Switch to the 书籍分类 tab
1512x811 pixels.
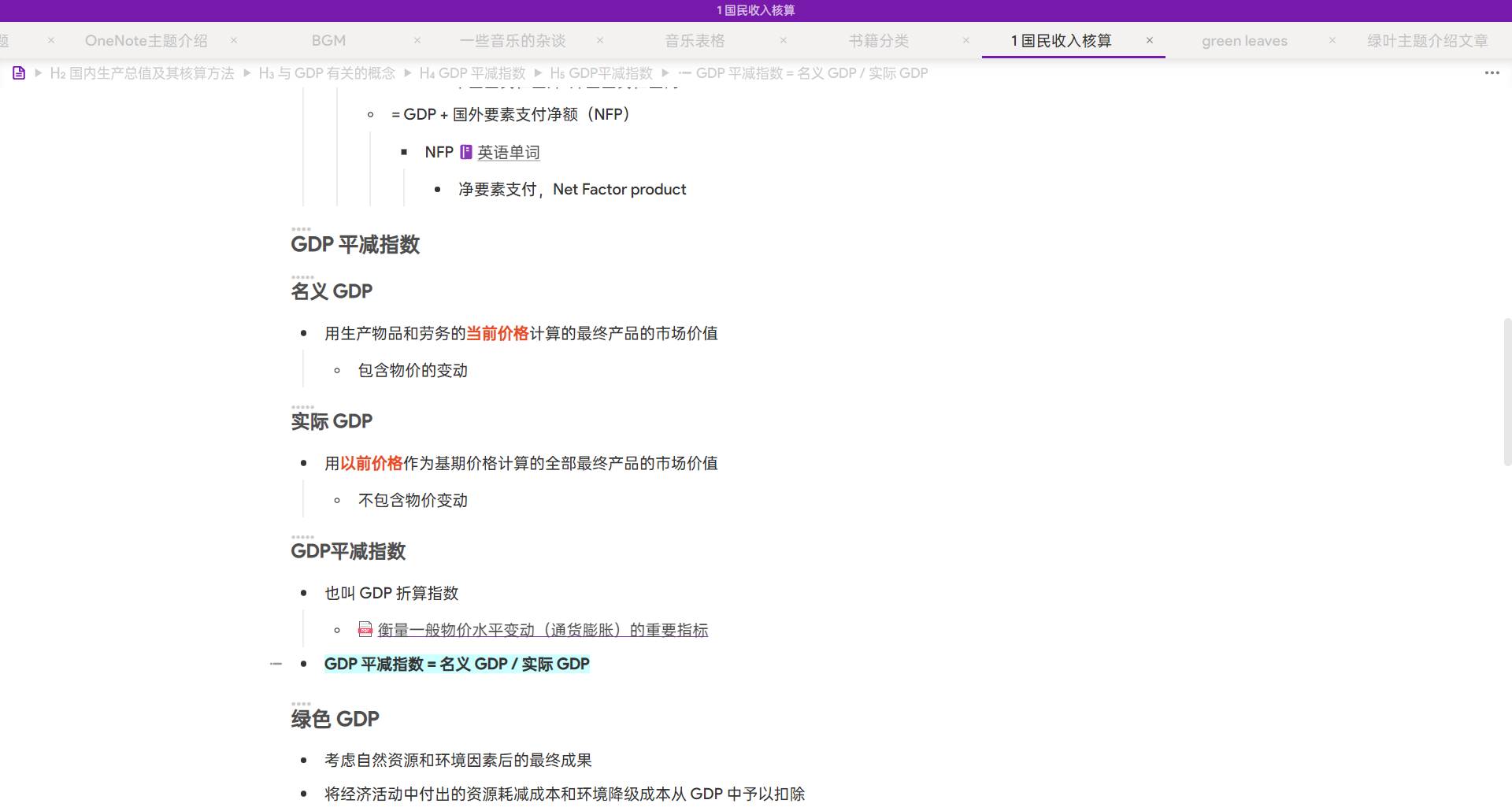click(878, 41)
